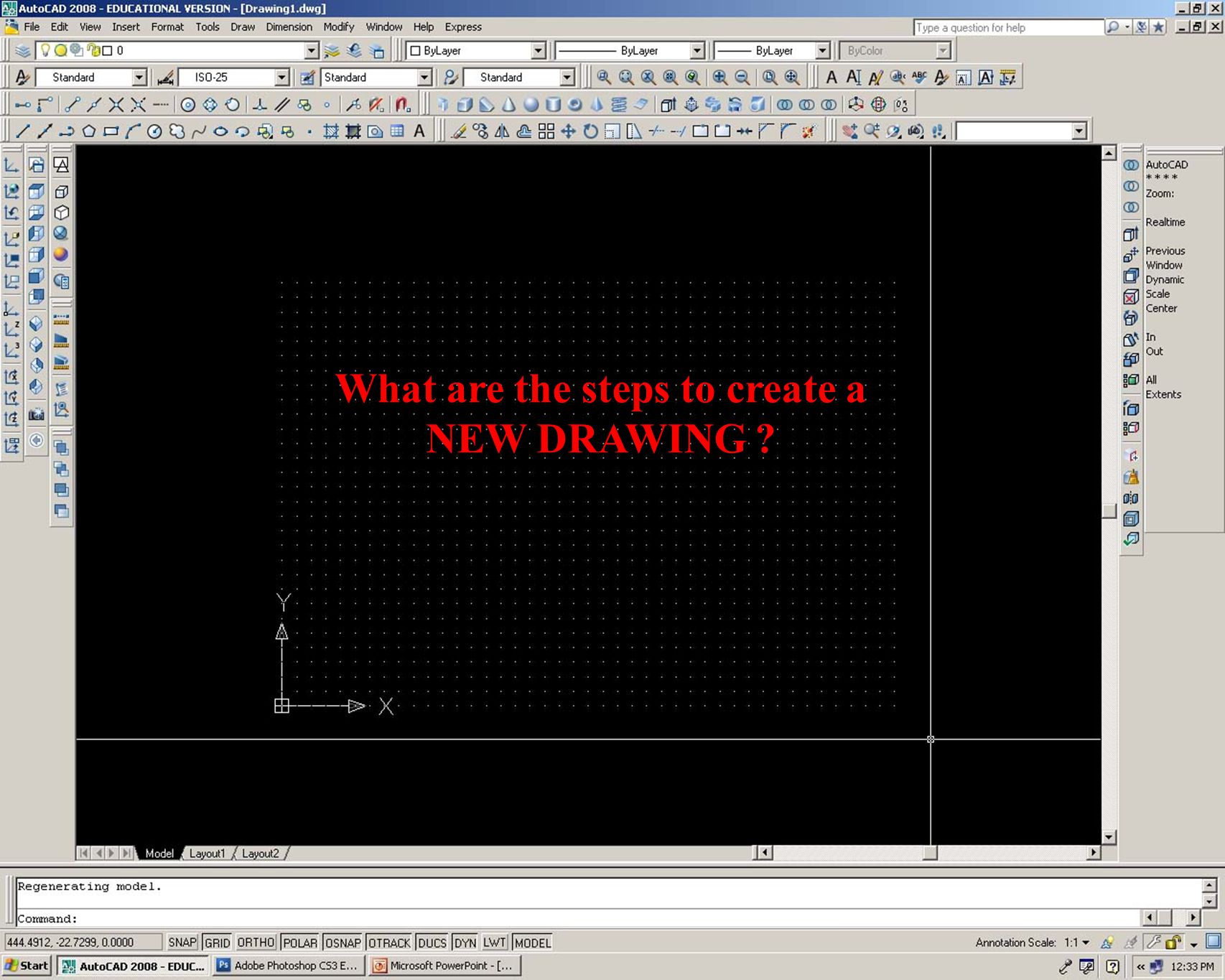Screen dimensions: 1225x980
Task: Open the Dimension menu
Action: (x=289, y=27)
